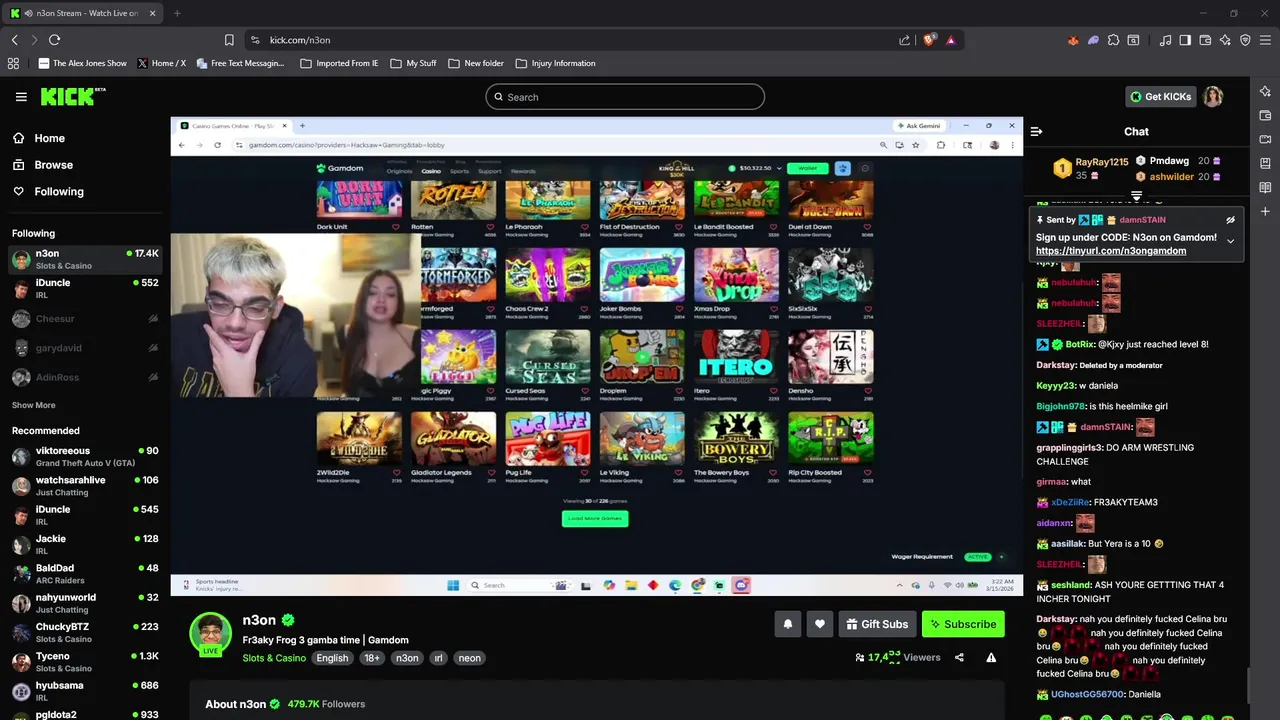Toggle follow heart for n3on
This screenshot has height=720, width=1280.
coord(820,624)
